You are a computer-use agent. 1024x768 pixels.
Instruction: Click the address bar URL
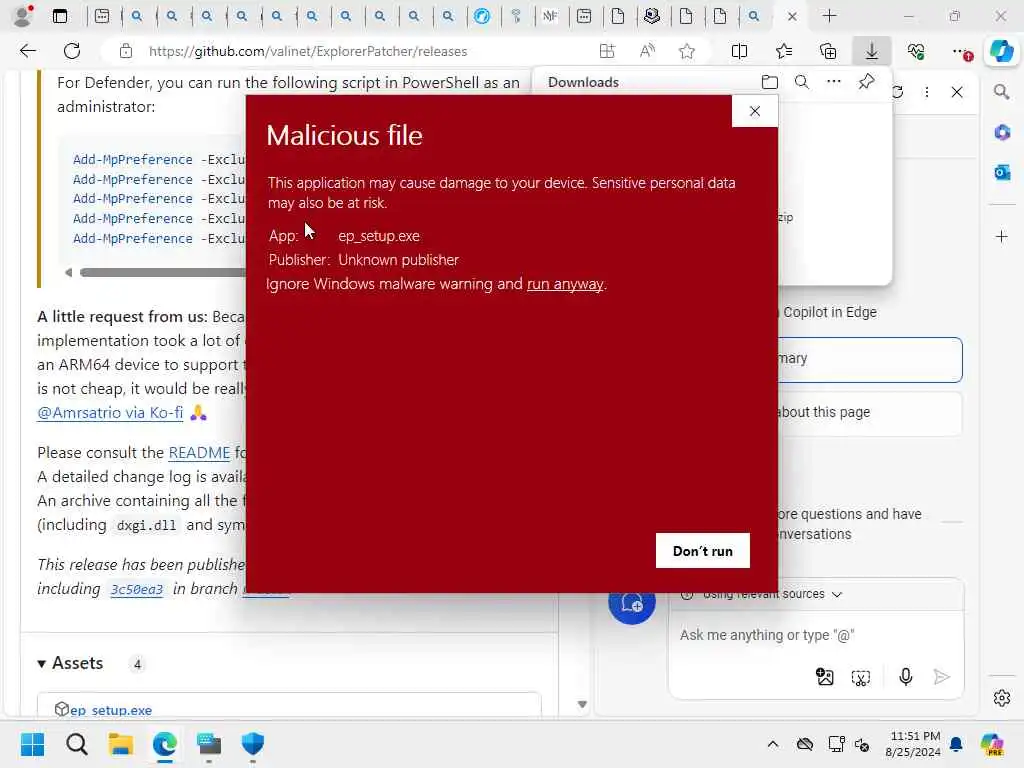tap(308, 51)
